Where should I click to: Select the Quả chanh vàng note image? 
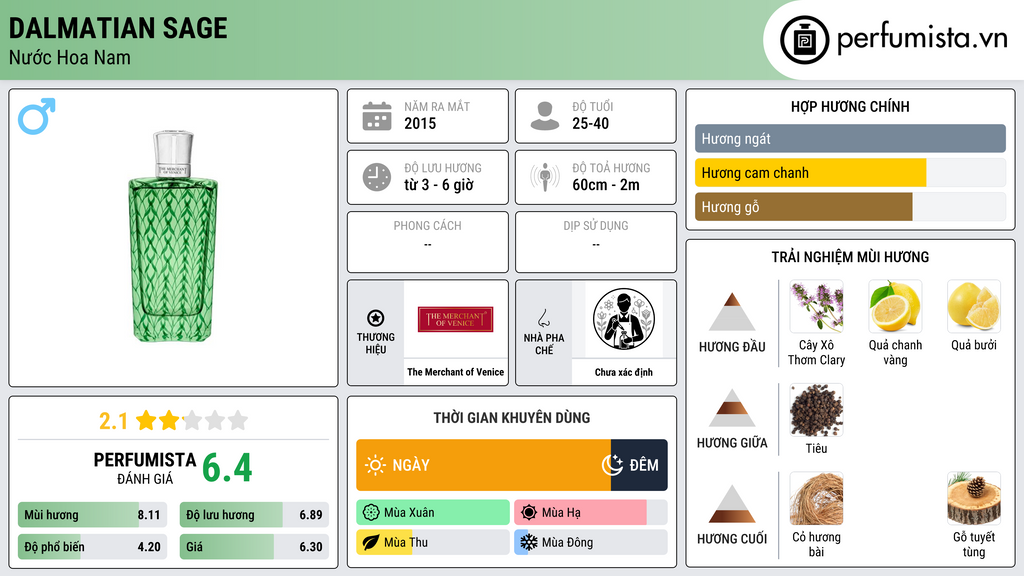tap(895, 307)
